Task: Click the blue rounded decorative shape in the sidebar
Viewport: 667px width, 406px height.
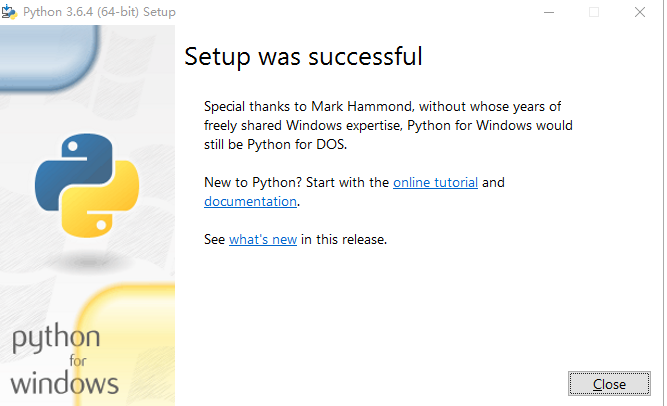Action: (49, 57)
